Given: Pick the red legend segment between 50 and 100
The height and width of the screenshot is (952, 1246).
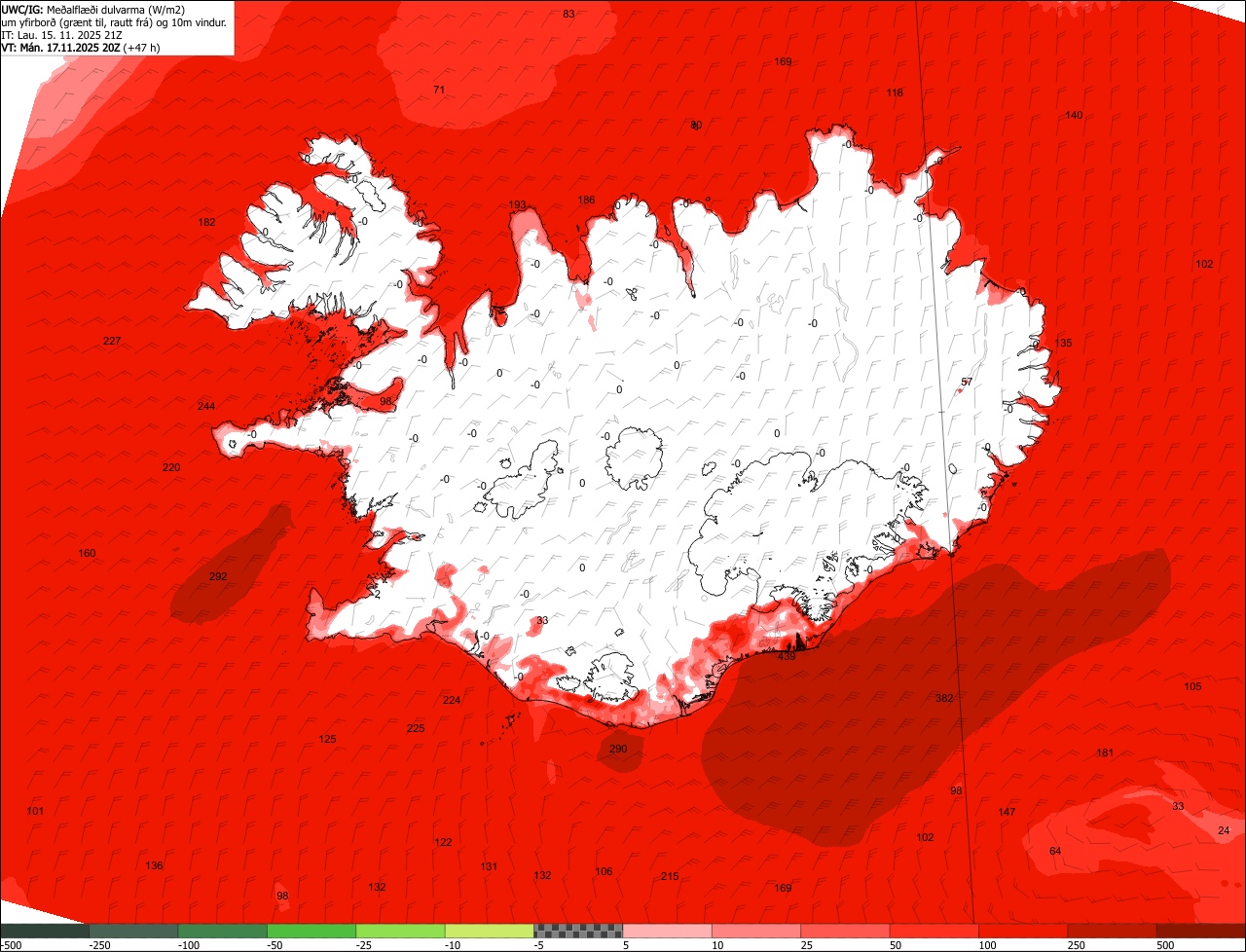Looking at the screenshot, I should click(x=933, y=931).
